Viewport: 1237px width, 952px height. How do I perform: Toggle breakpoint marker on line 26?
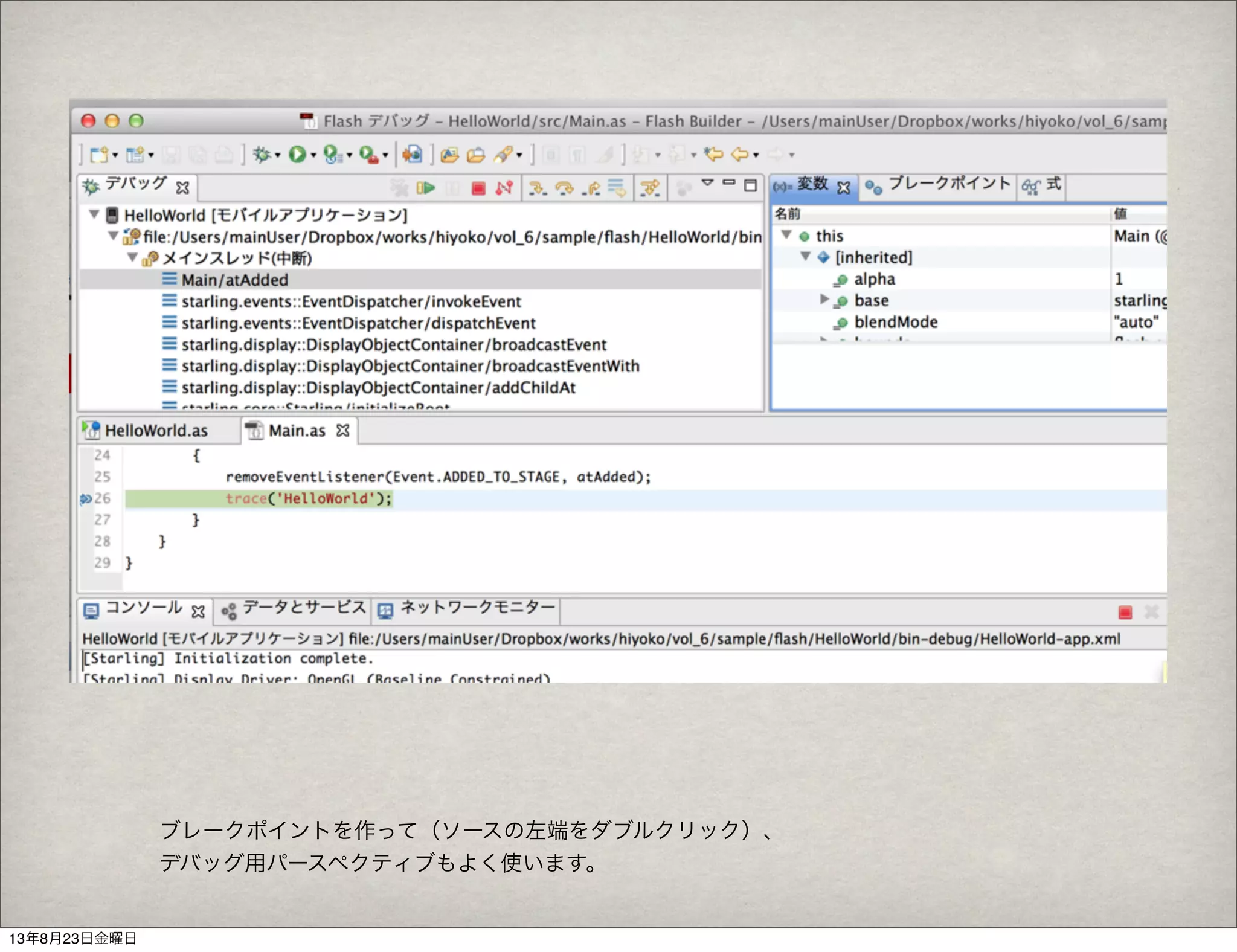[85, 499]
